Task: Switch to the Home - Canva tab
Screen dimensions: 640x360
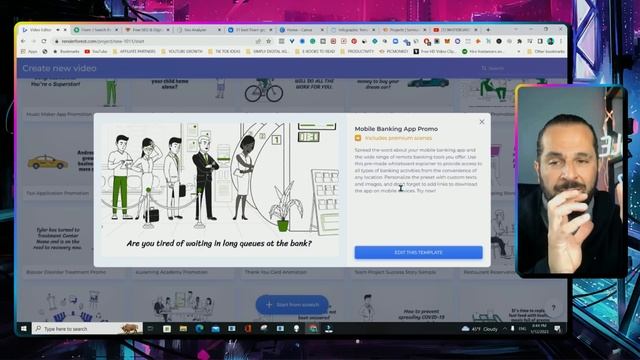Action: click(x=301, y=30)
